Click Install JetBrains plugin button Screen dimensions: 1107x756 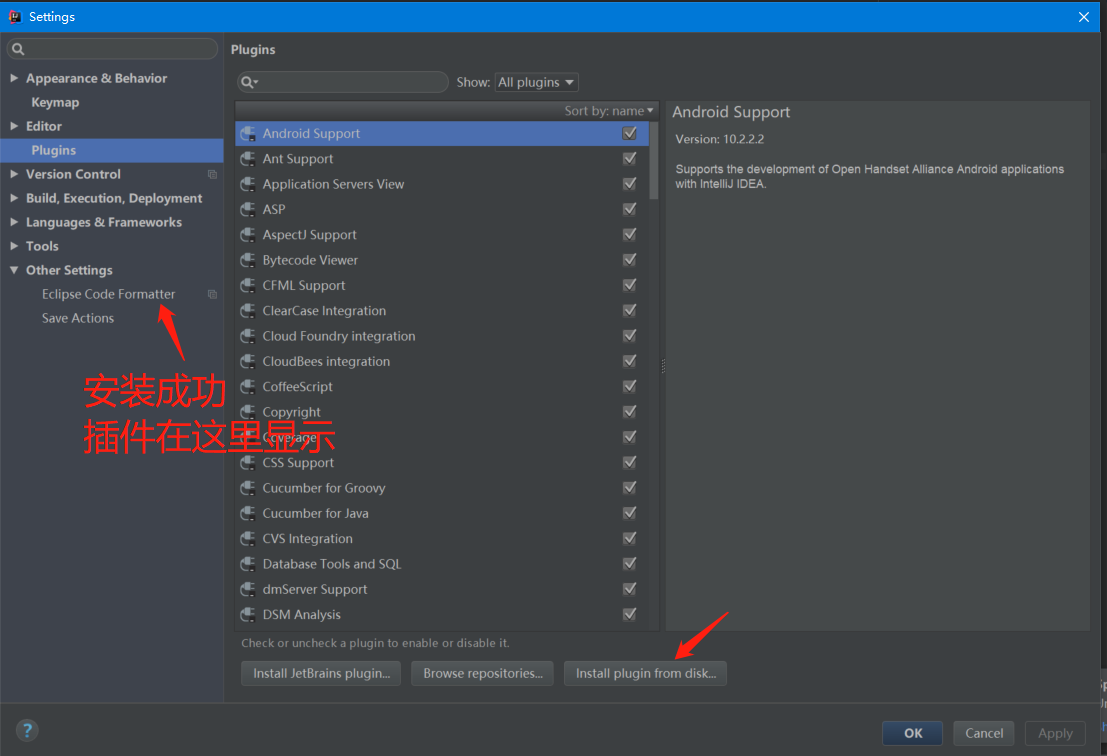tap(321, 673)
